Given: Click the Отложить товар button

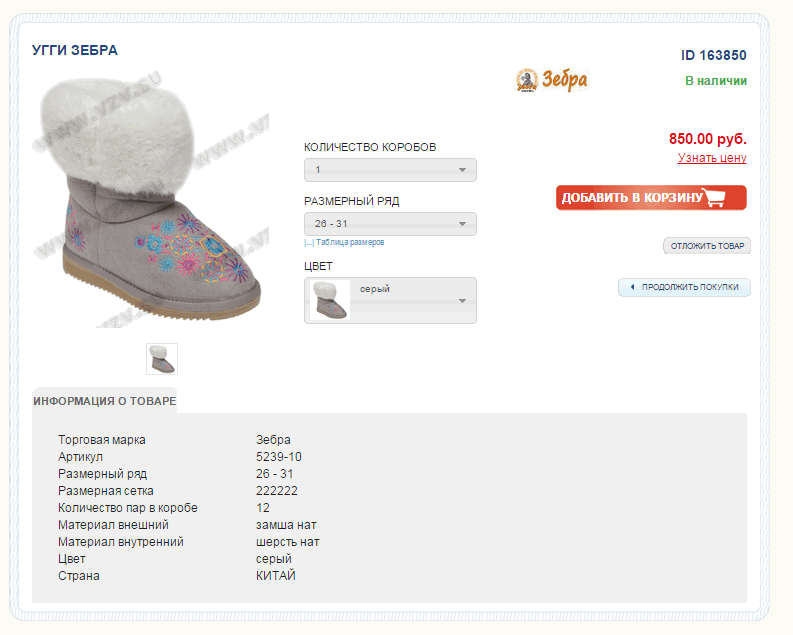Looking at the screenshot, I should click(707, 246).
